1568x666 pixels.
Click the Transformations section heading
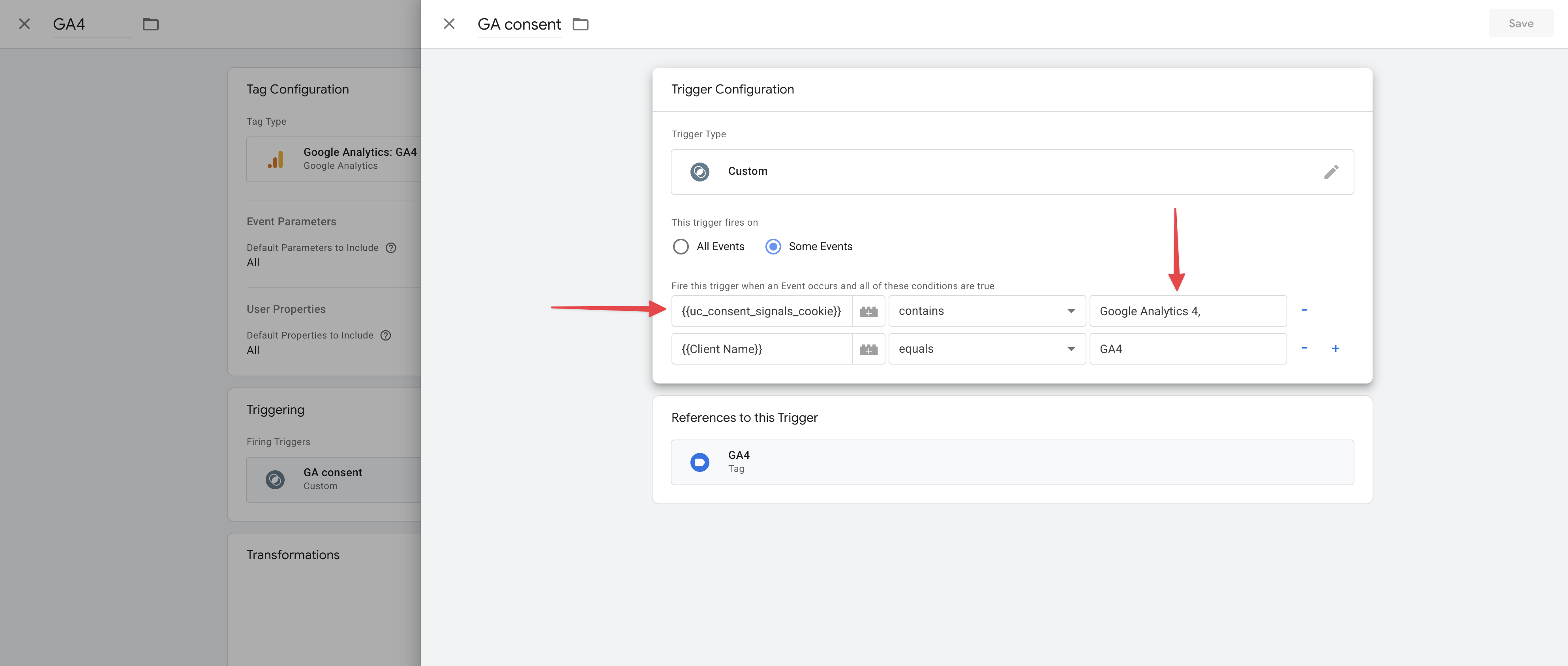[x=293, y=555]
